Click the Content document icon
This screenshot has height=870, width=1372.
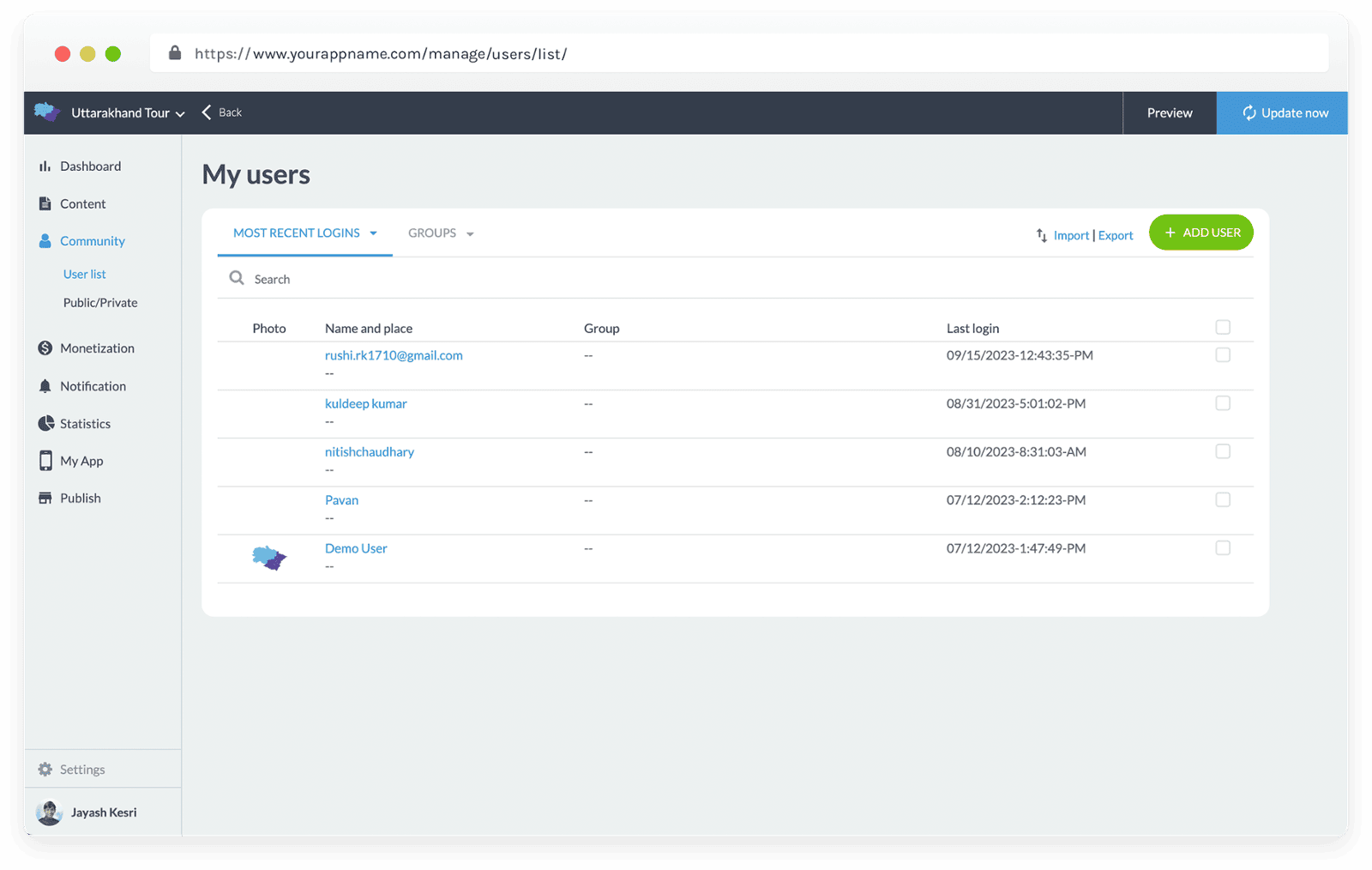45,203
